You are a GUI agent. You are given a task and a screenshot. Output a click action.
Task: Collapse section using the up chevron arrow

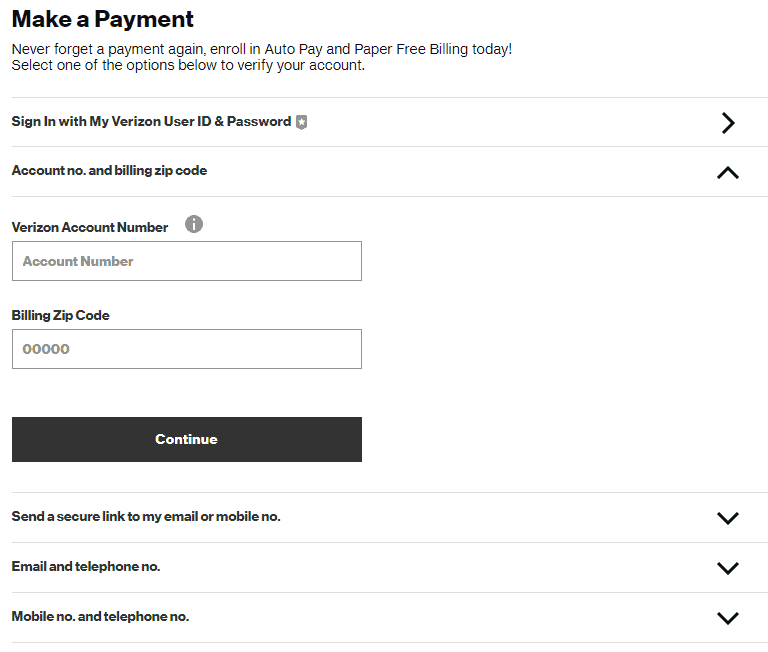[728, 172]
